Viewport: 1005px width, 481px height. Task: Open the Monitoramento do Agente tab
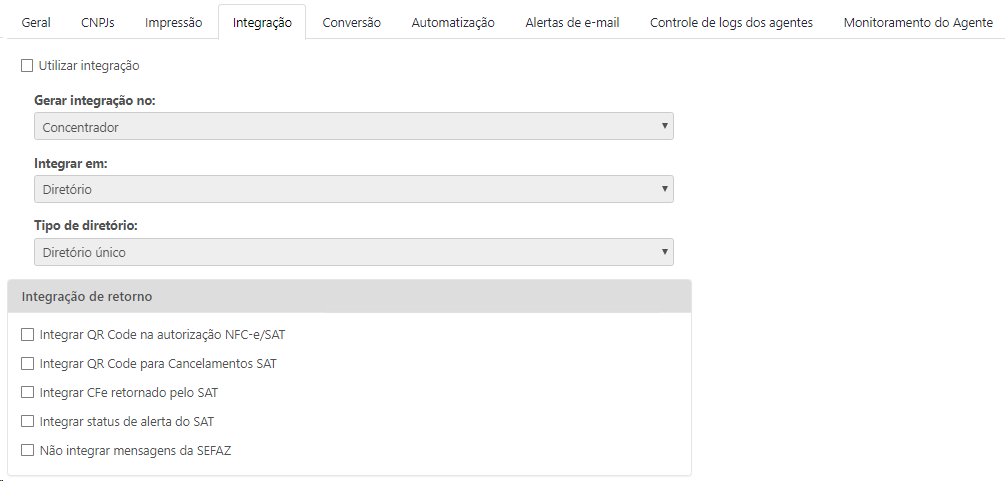918,22
